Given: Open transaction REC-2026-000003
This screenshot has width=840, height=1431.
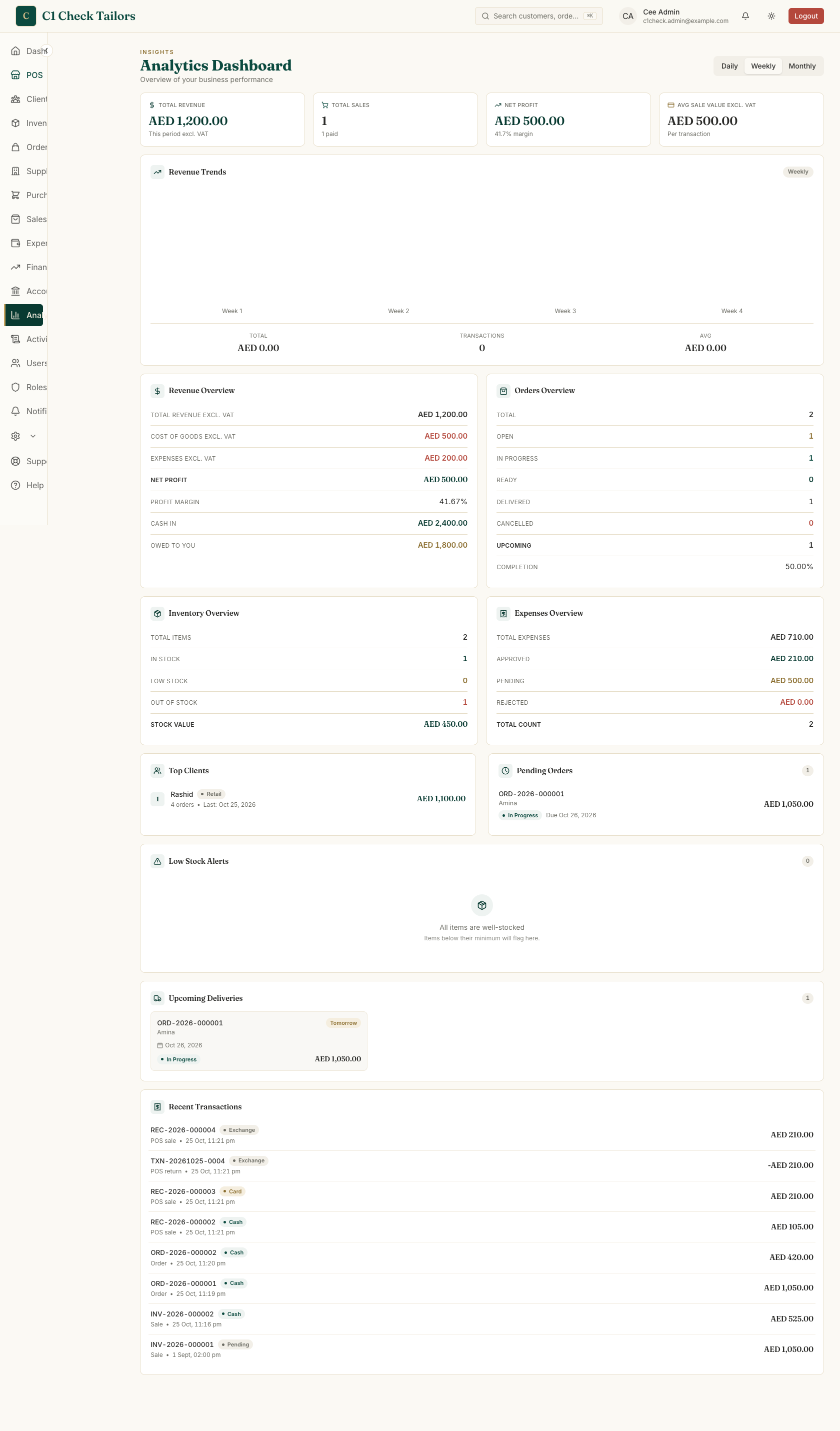Looking at the screenshot, I should pyautogui.click(x=481, y=1196).
